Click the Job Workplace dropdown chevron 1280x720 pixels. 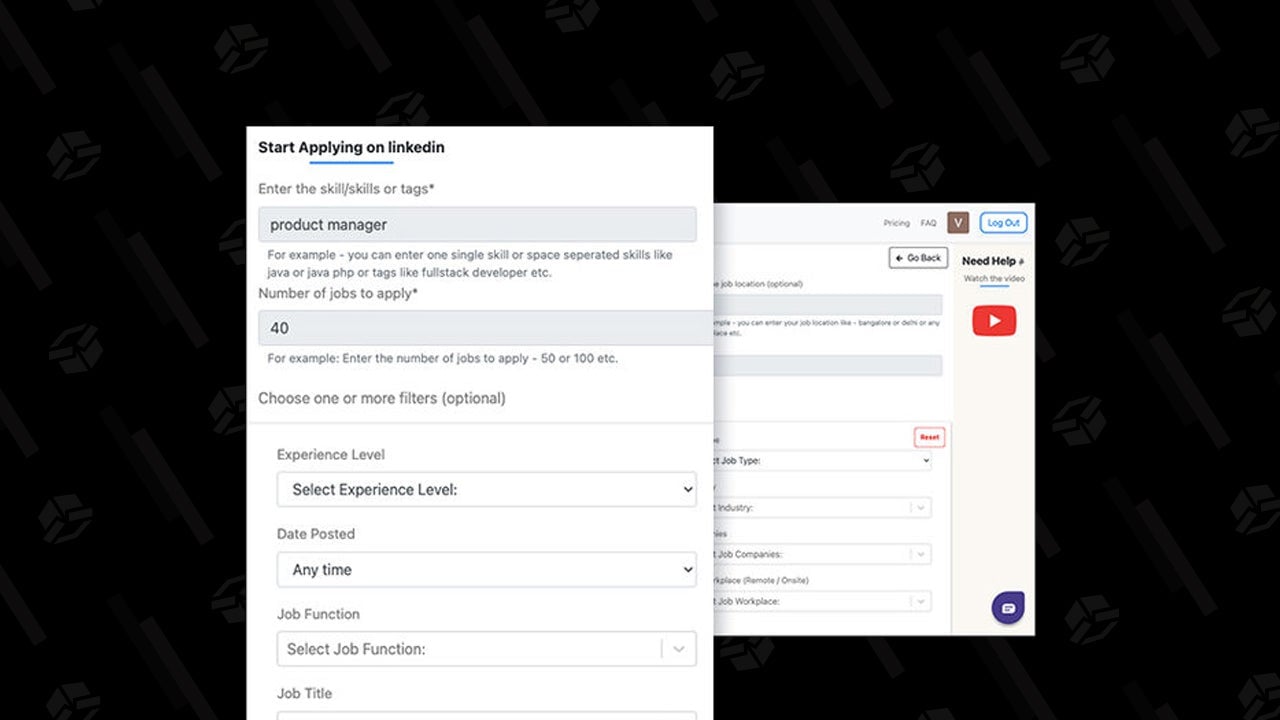[920, 601]
